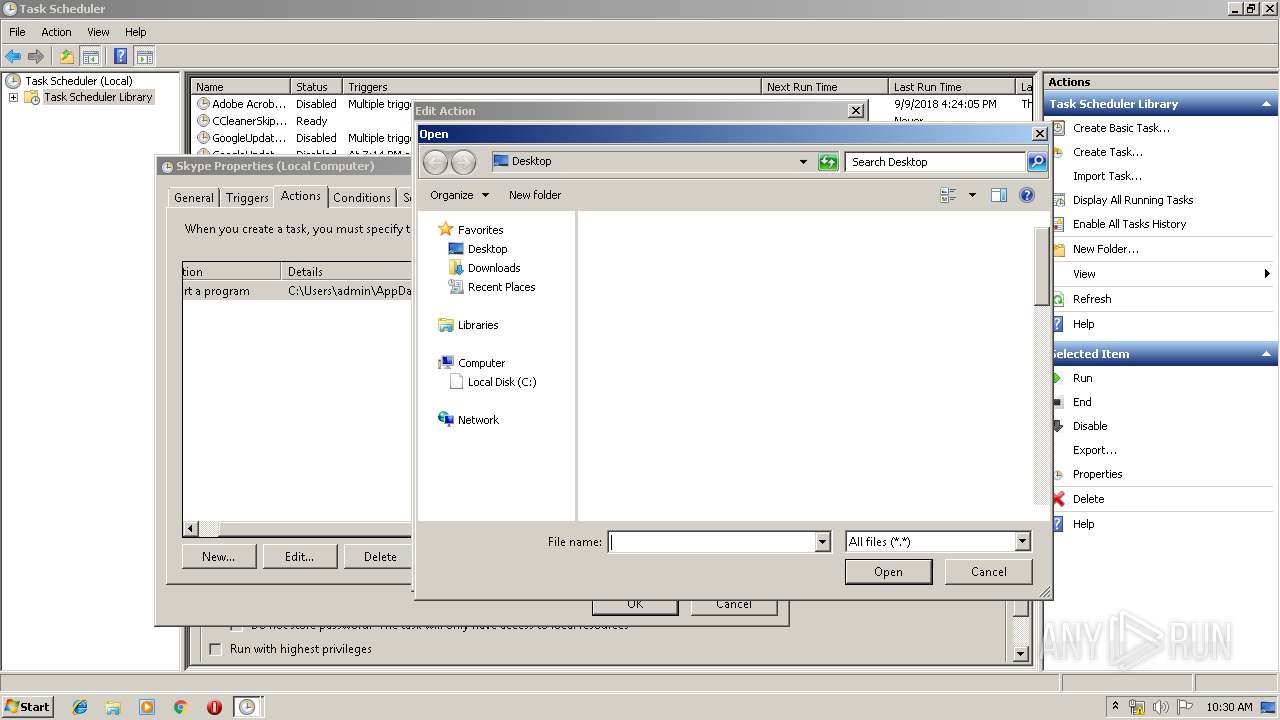This screenshot has width=1280, height=720.
Task: Switch to the General tab in Skype Properties
Action: (x=194, y=198)
